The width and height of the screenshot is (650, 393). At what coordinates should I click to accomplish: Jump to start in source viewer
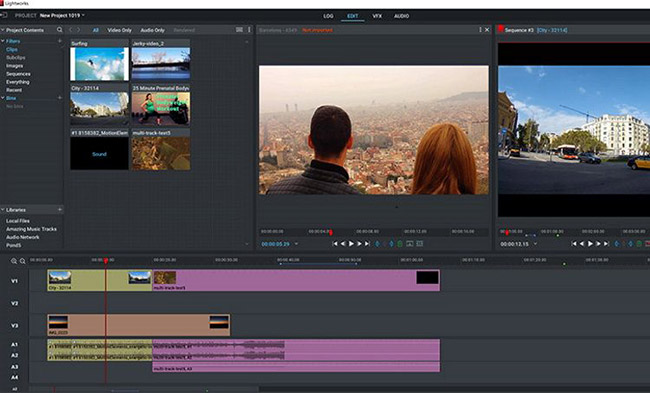tap(335, 244)
